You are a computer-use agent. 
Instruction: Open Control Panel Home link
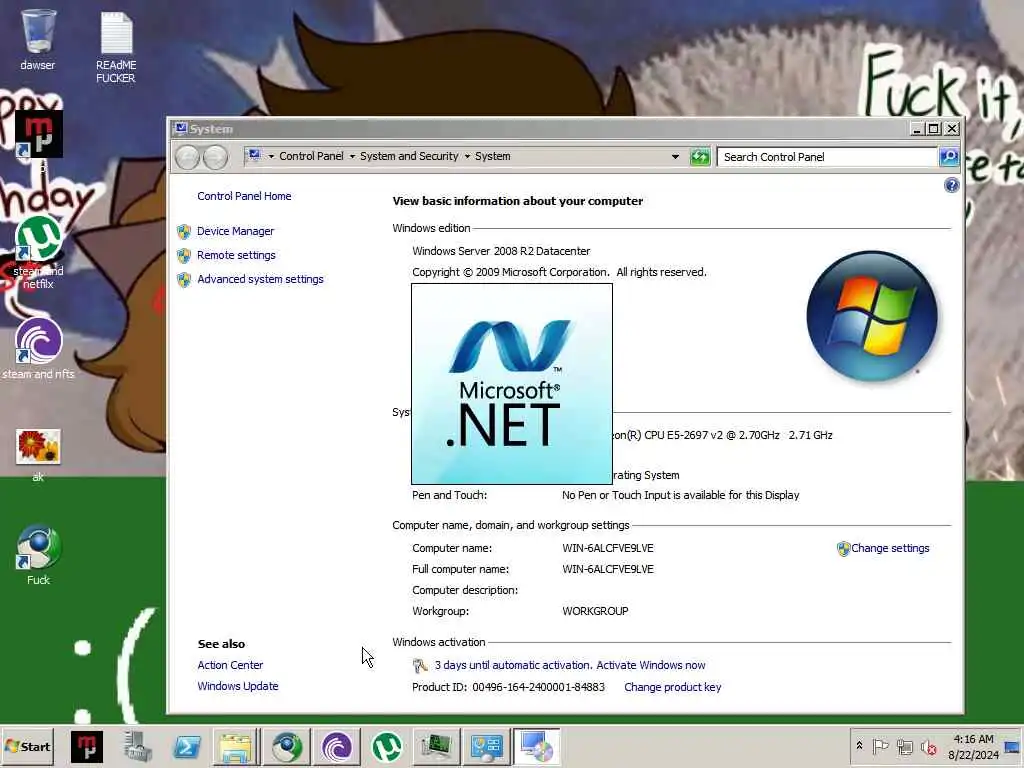[244, 196]
